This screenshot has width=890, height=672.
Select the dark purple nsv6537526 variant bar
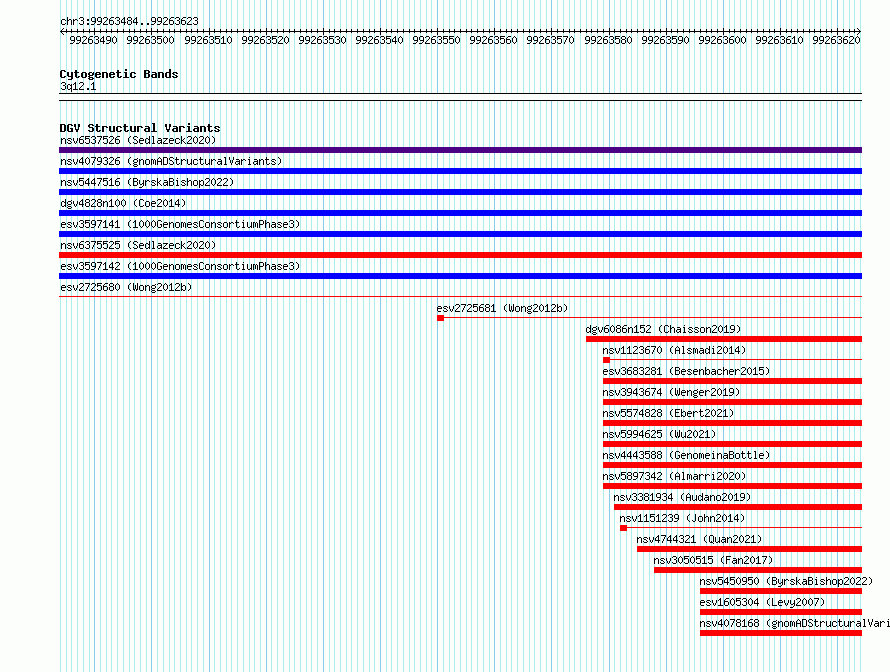pyautogui.click(x=460, y=150)
